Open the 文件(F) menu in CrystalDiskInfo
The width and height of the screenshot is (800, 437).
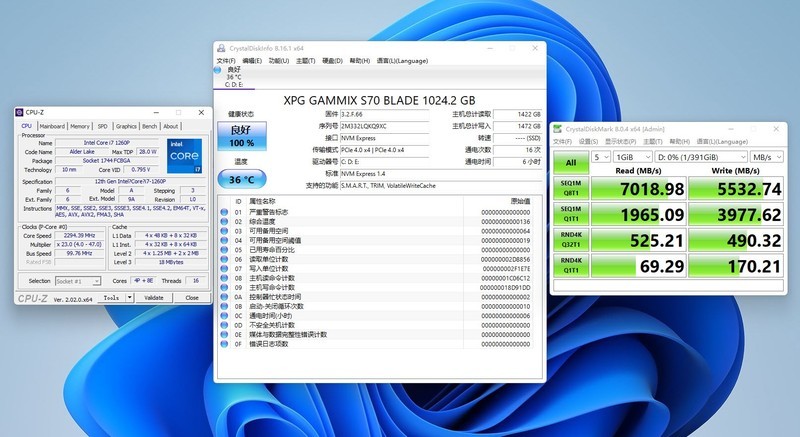[x=226, y=61]
